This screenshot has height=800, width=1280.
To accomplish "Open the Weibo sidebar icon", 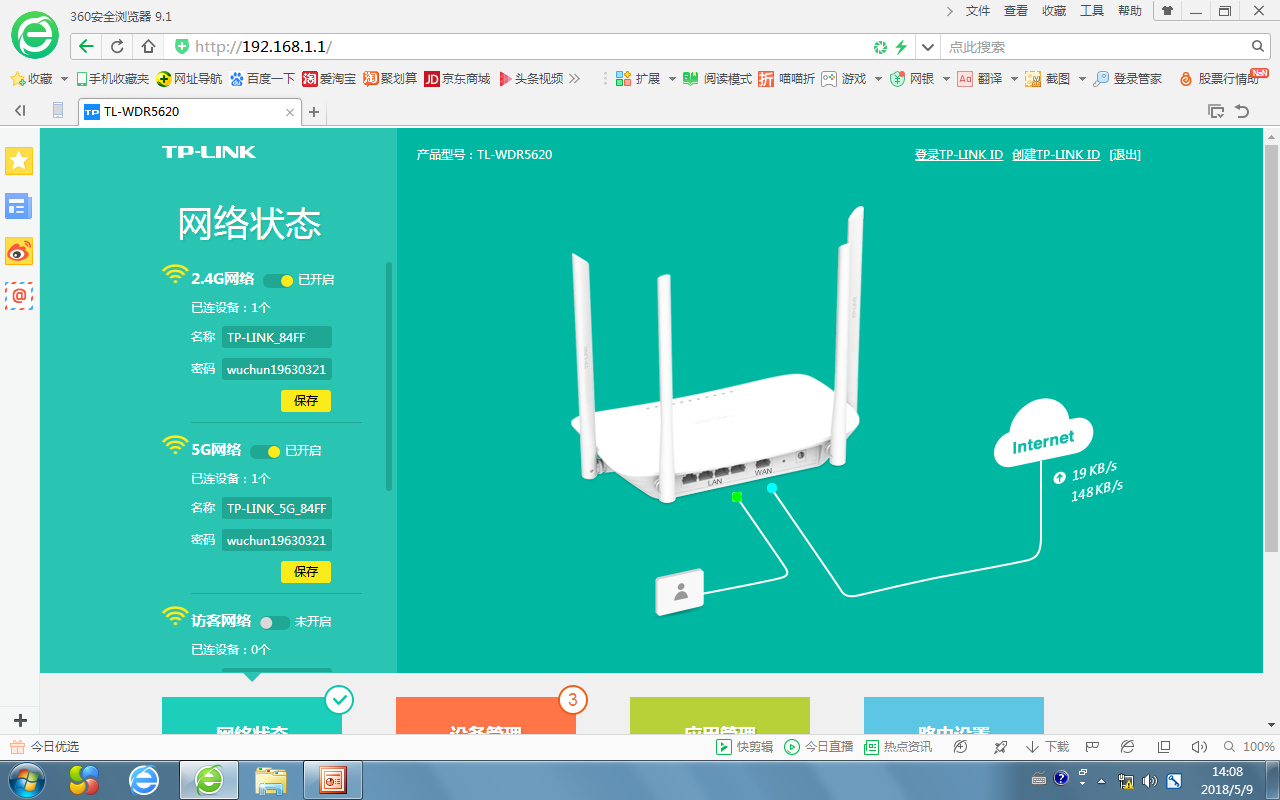I will point(19,251).
